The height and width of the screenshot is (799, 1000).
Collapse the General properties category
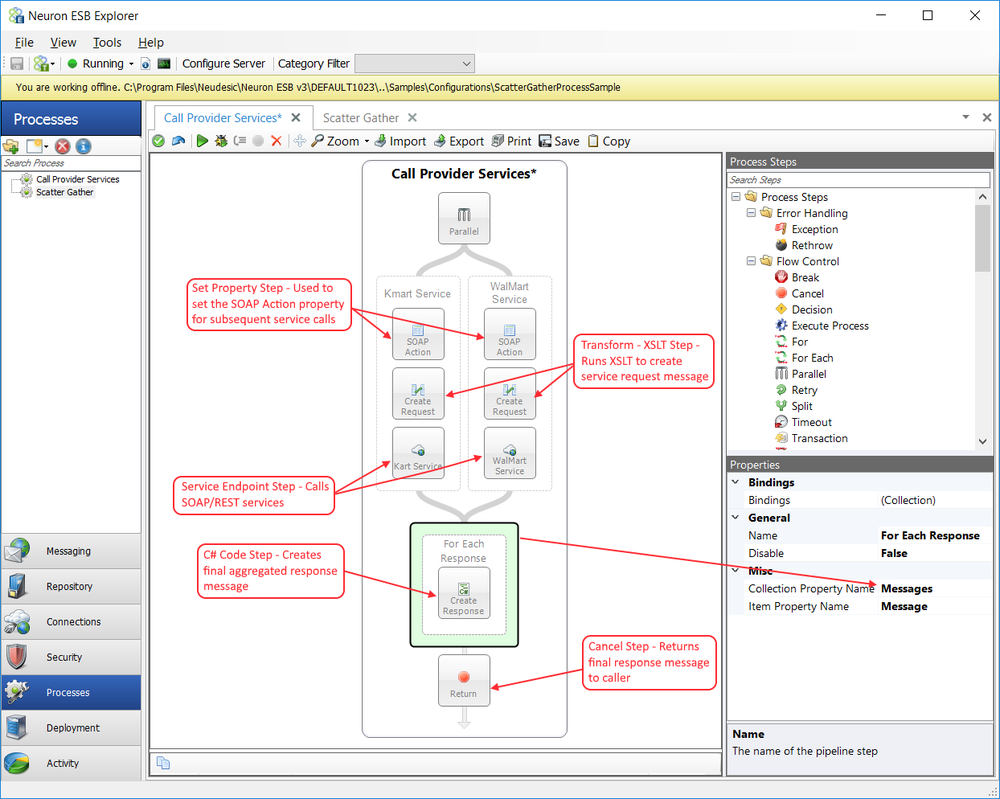(736, 518)
